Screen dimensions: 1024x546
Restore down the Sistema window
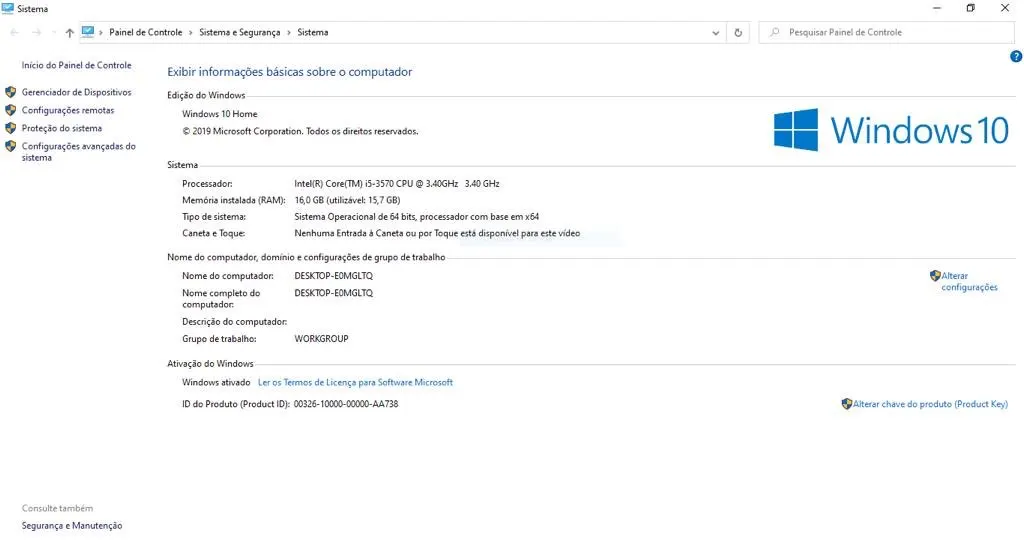970,8
